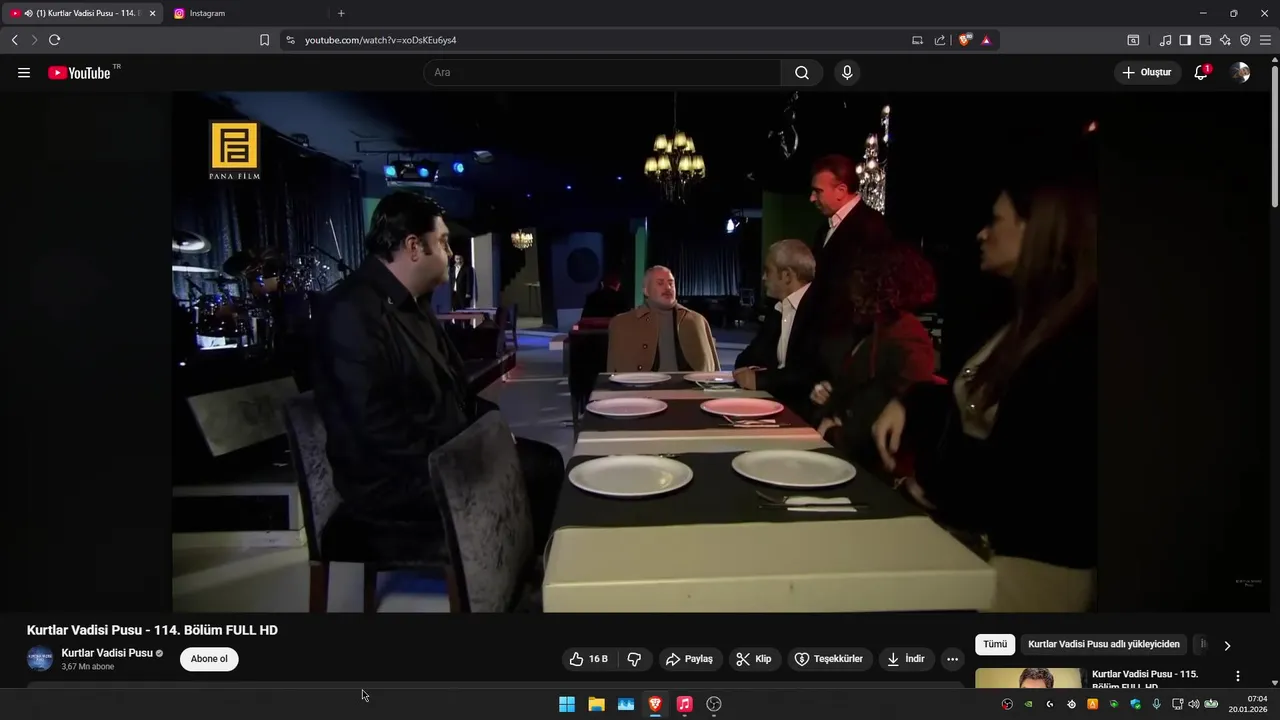The width and height of the screenshot is (1280, 720).
Task: Show next chips with right chevron
Action: (x=1227, y=646)
